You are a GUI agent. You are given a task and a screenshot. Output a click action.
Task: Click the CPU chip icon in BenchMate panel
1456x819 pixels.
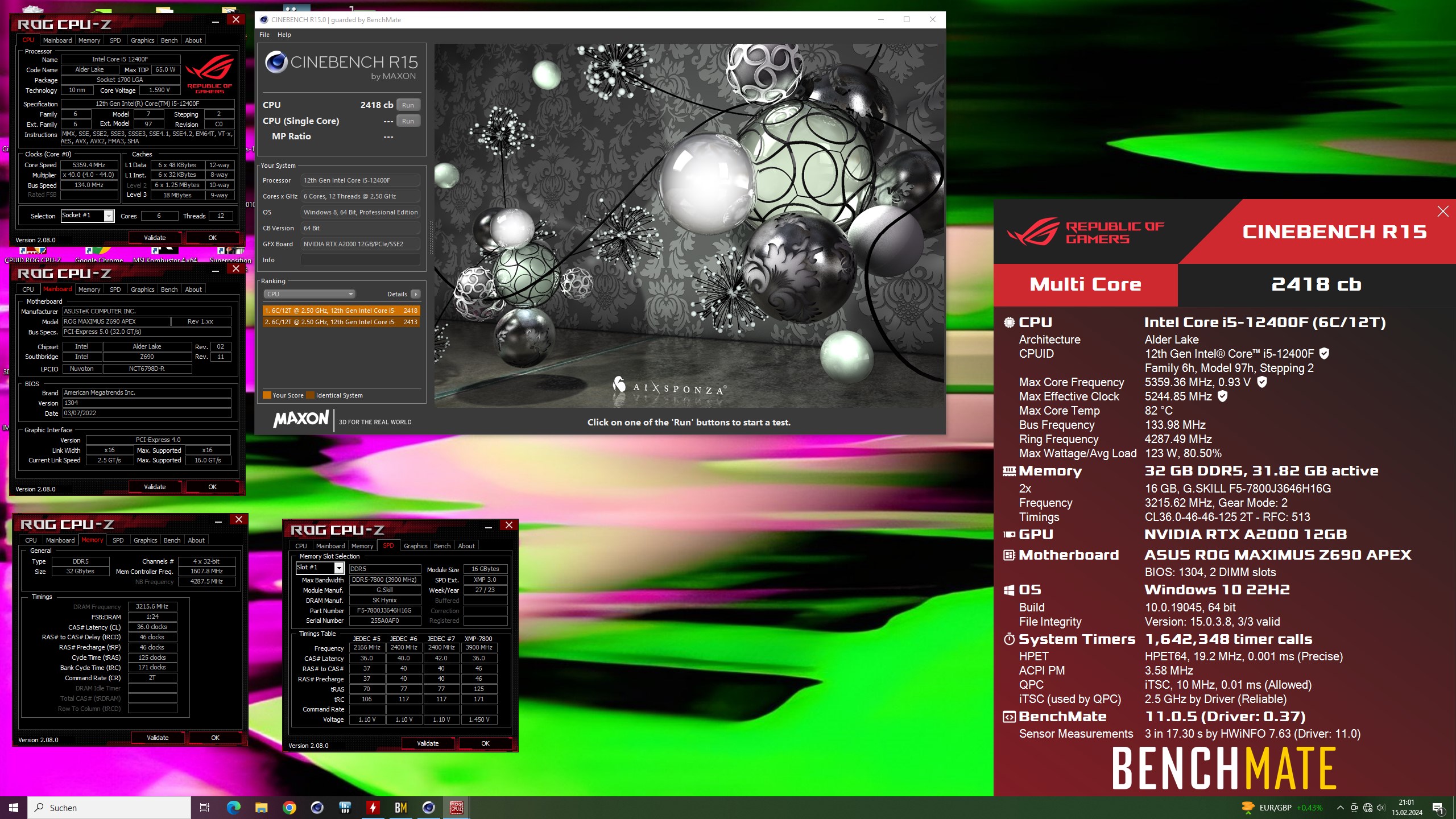click(x=1009, y=322)
